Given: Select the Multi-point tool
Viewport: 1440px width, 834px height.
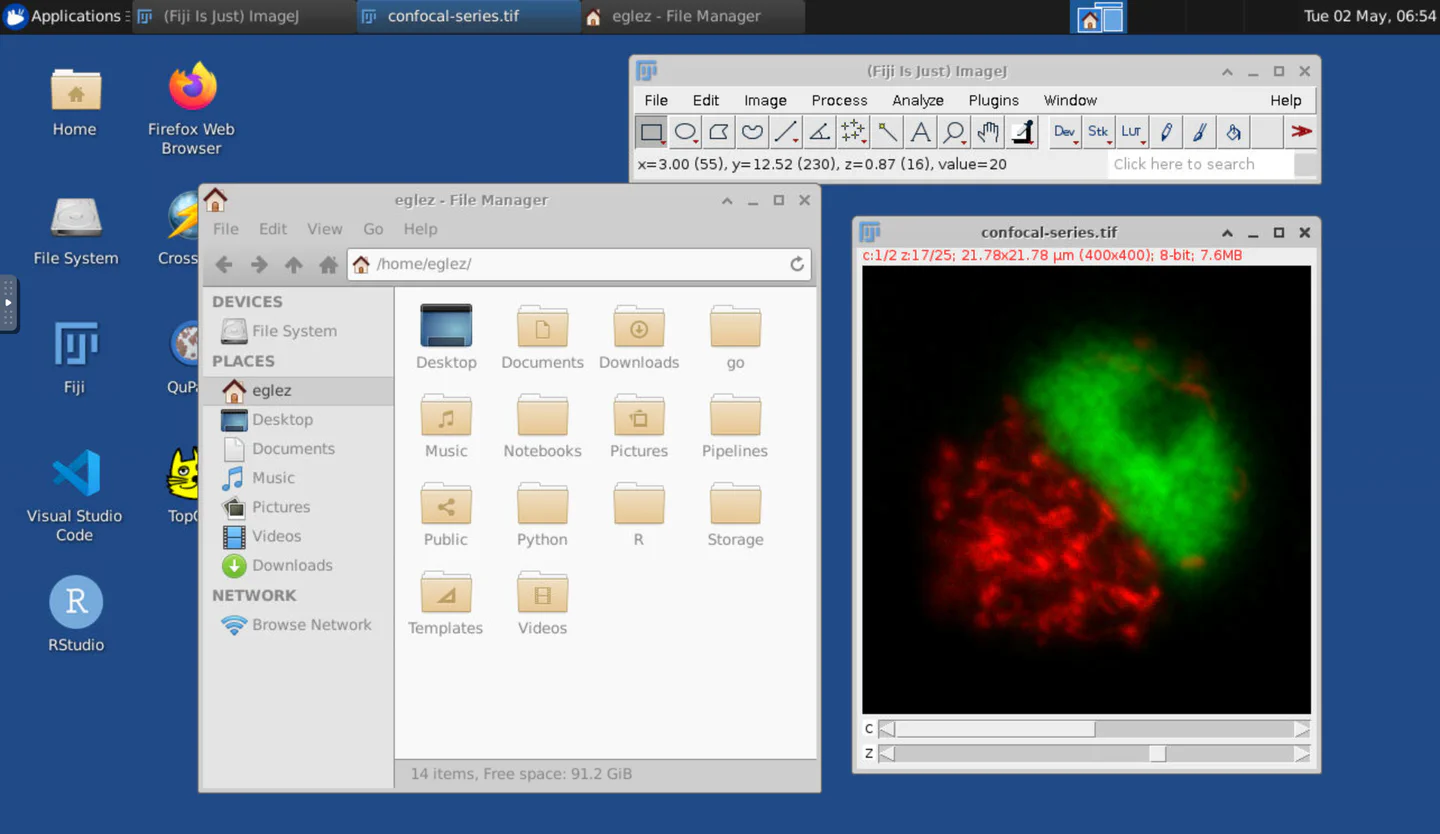Looking at the screenshot, I should pos(853,132).
